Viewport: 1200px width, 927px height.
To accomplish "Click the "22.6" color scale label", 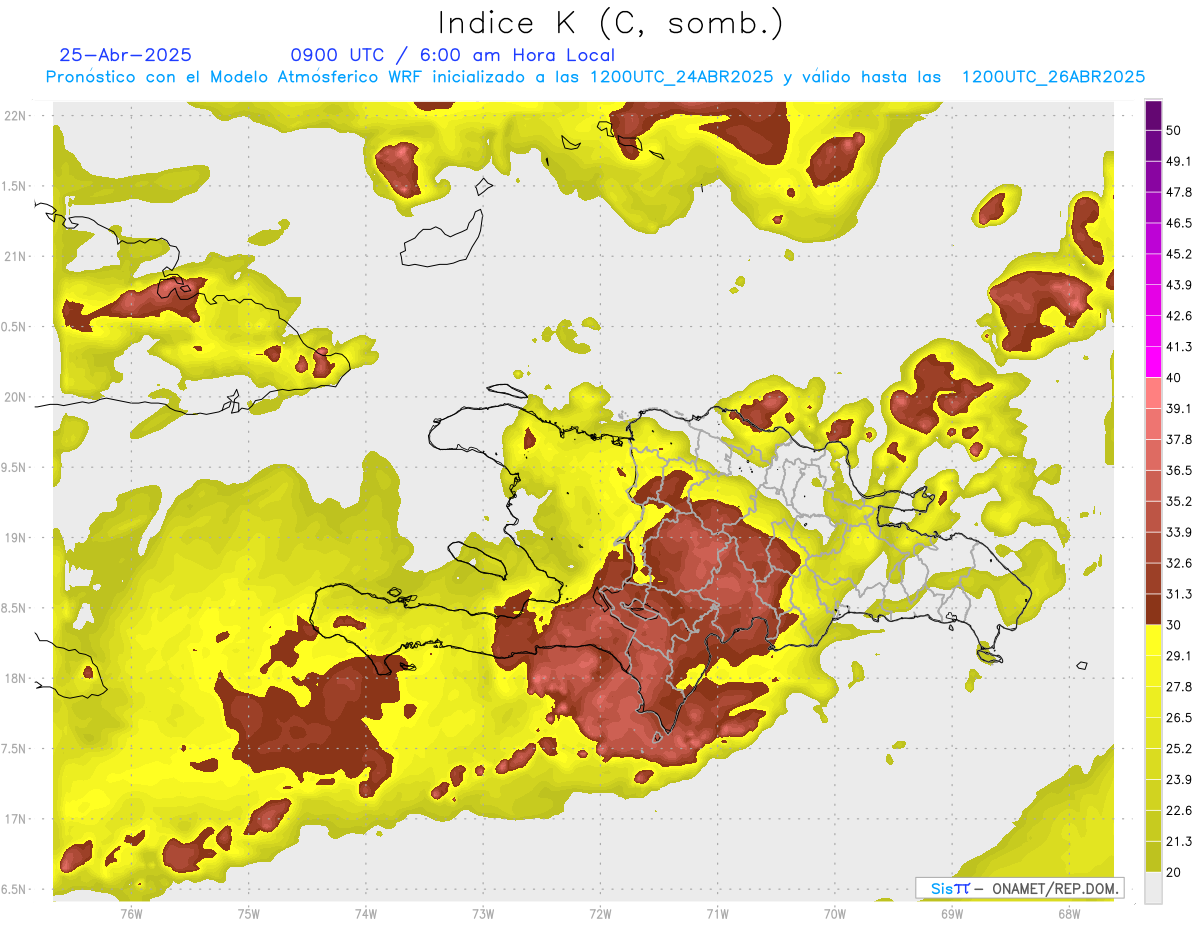I will pyautogui.click(x=1179, y=810).
